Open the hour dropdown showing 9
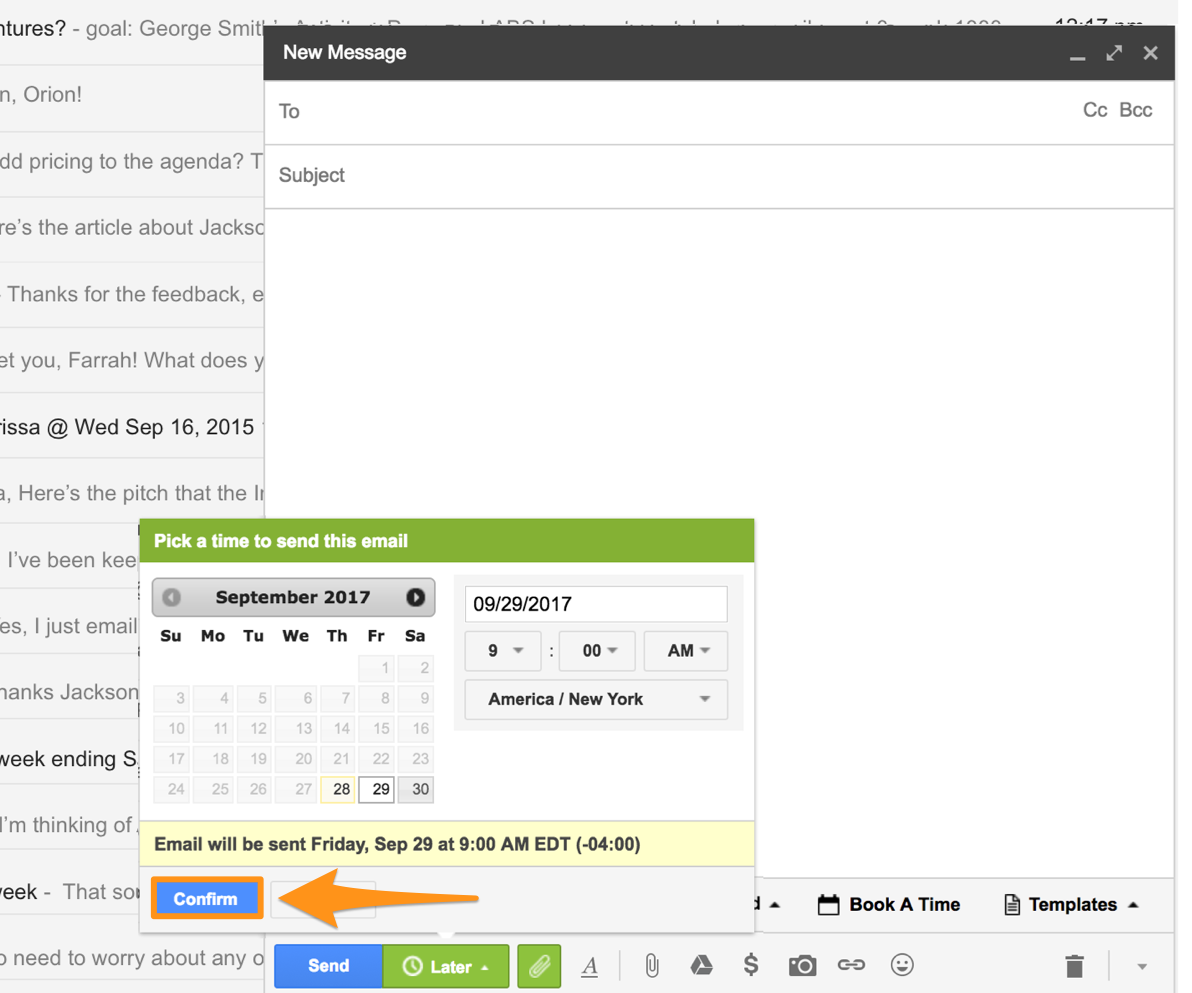The width and height of the screenshot is (1192, 993). (x=503, y=651)
